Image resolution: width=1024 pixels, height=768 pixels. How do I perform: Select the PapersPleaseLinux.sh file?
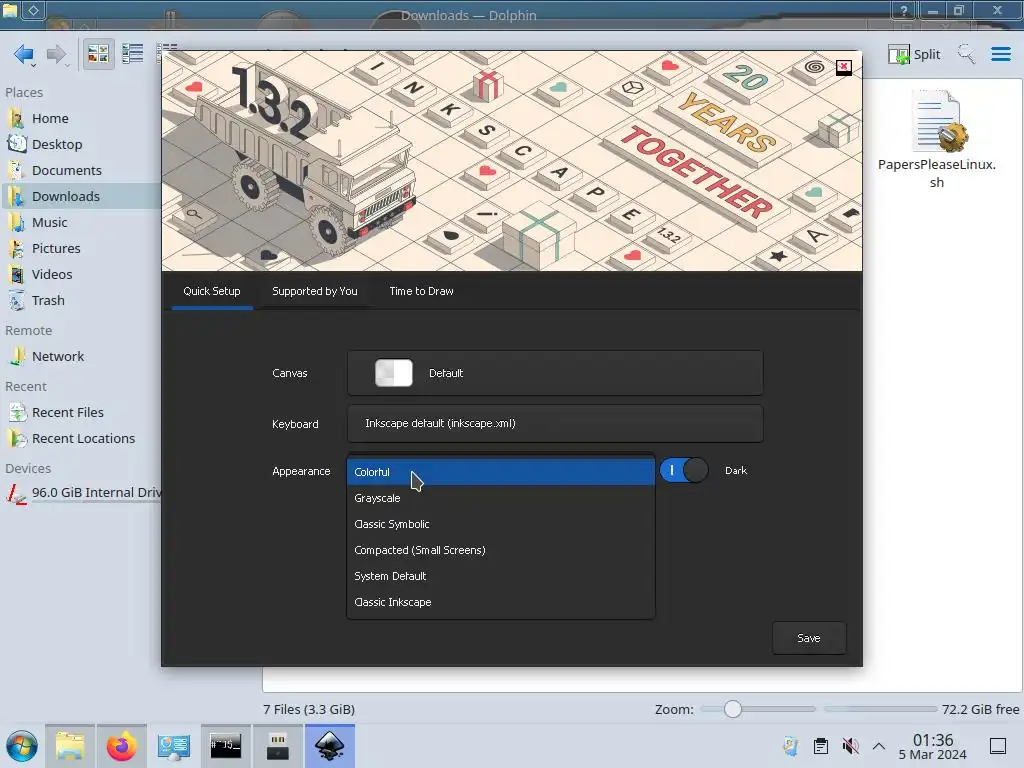tap(936, 140)
